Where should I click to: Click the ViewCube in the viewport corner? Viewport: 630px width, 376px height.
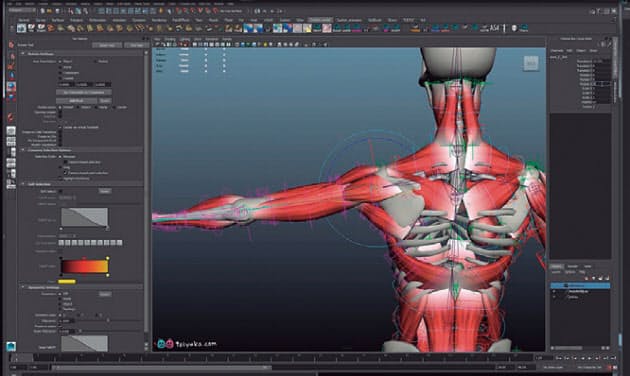[x=531, y=63]
